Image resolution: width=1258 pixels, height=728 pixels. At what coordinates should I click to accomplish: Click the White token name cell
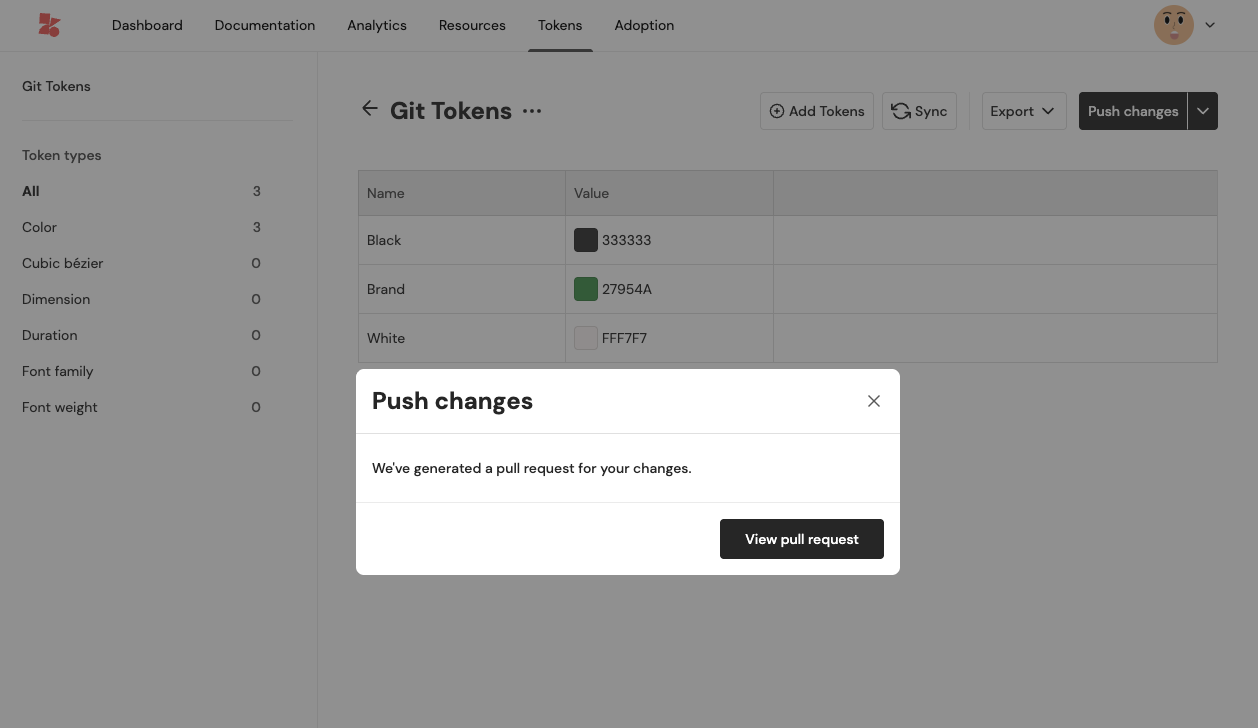point(386,338)
